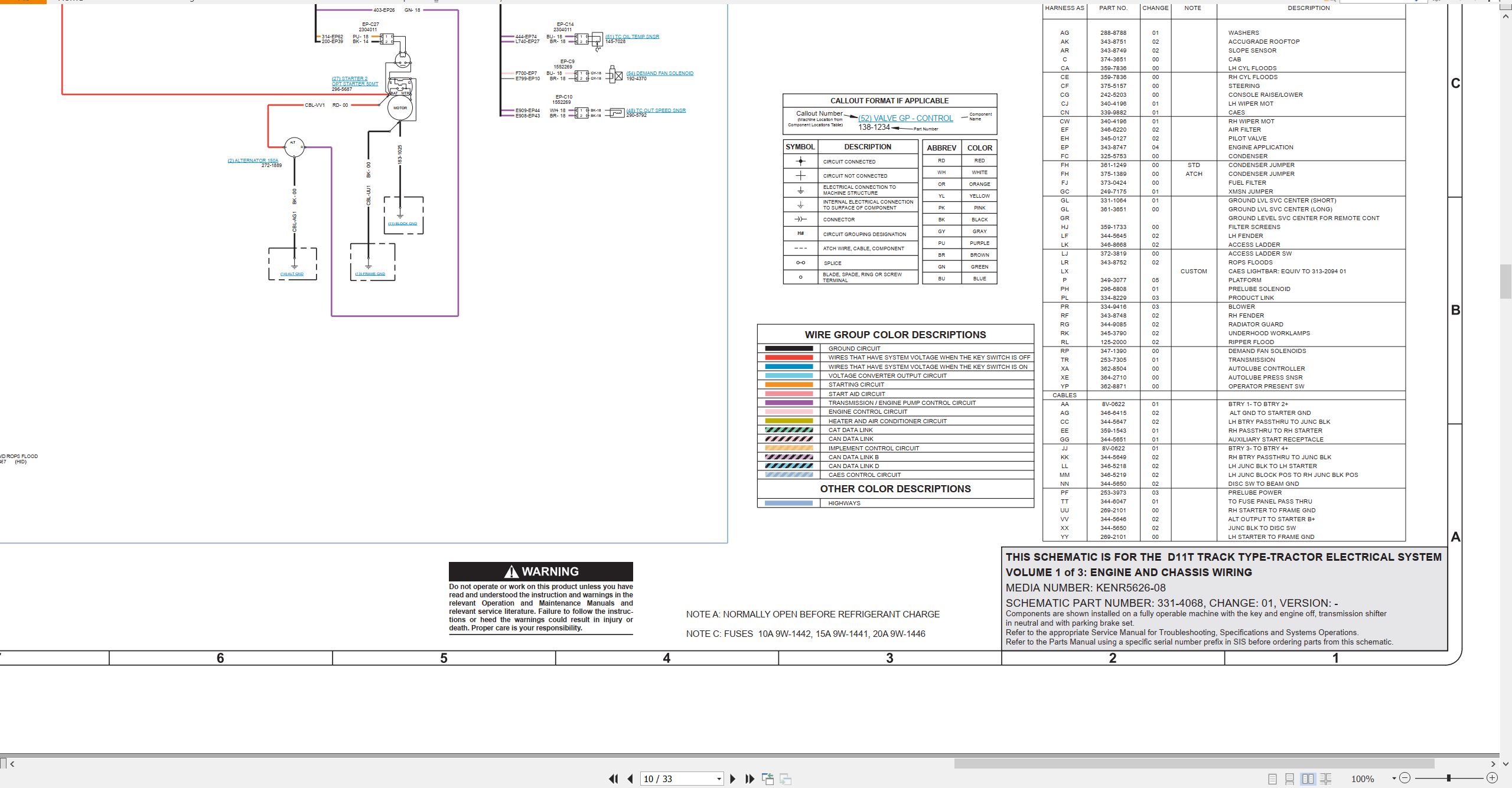Open the (27) STARTER 2 link

tap(350, 79)
